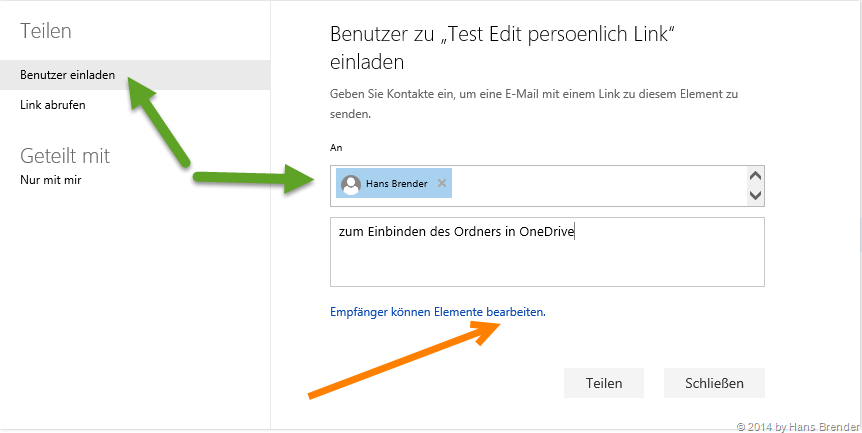Click the An label above recipients
Screen dimensions: 862x433
click(x=336, y=147)
